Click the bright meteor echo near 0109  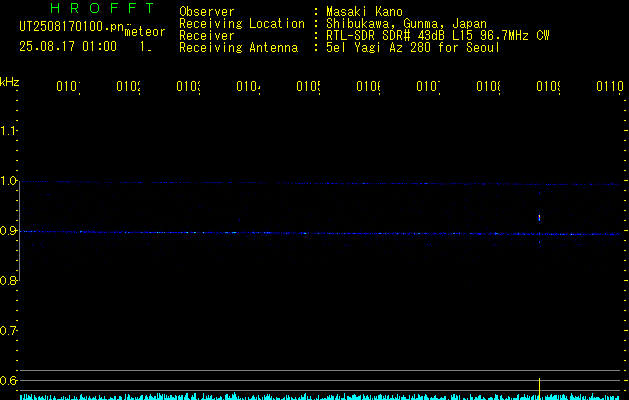pyautogui.click(x=539, y=218)
